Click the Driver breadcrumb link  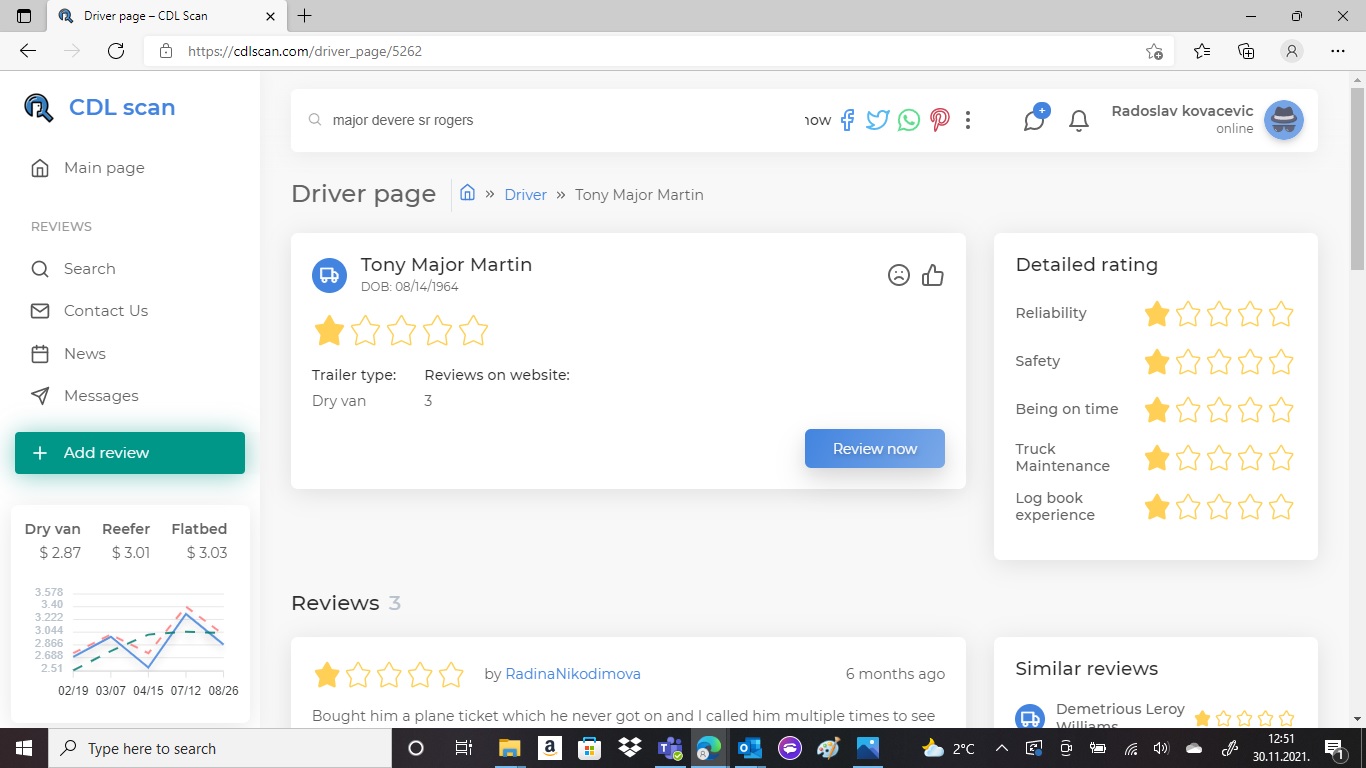pyautogui.click(x=525, y=195)
